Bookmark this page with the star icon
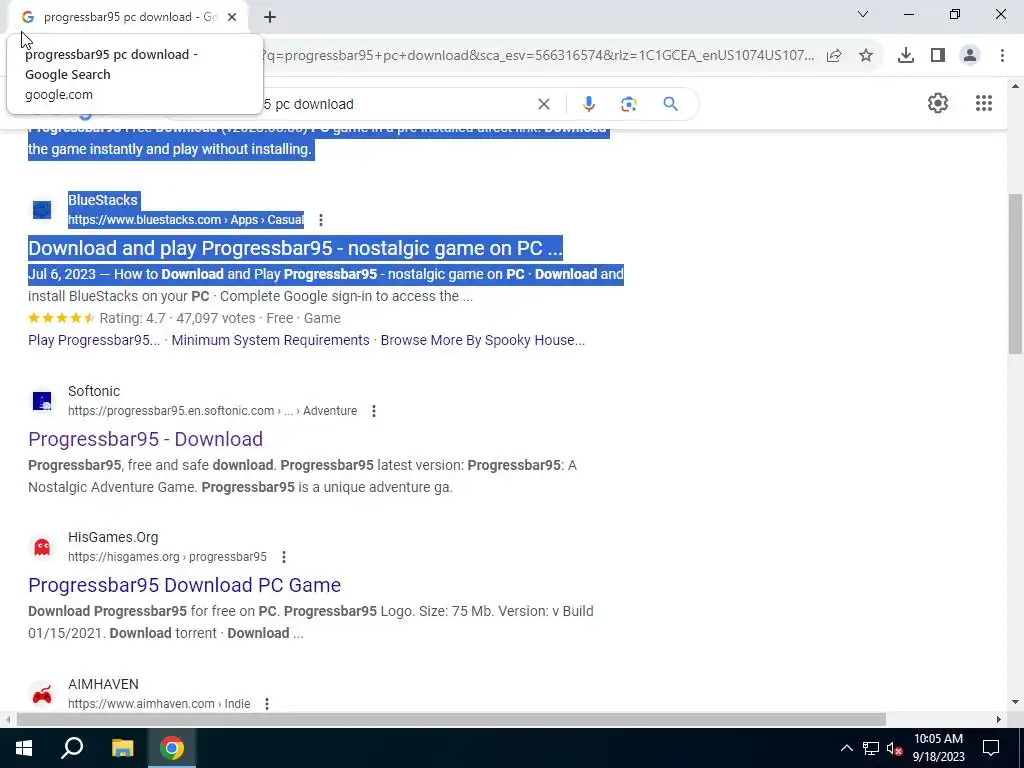This screenshot has width=1024, height=768. pos(866,56)
